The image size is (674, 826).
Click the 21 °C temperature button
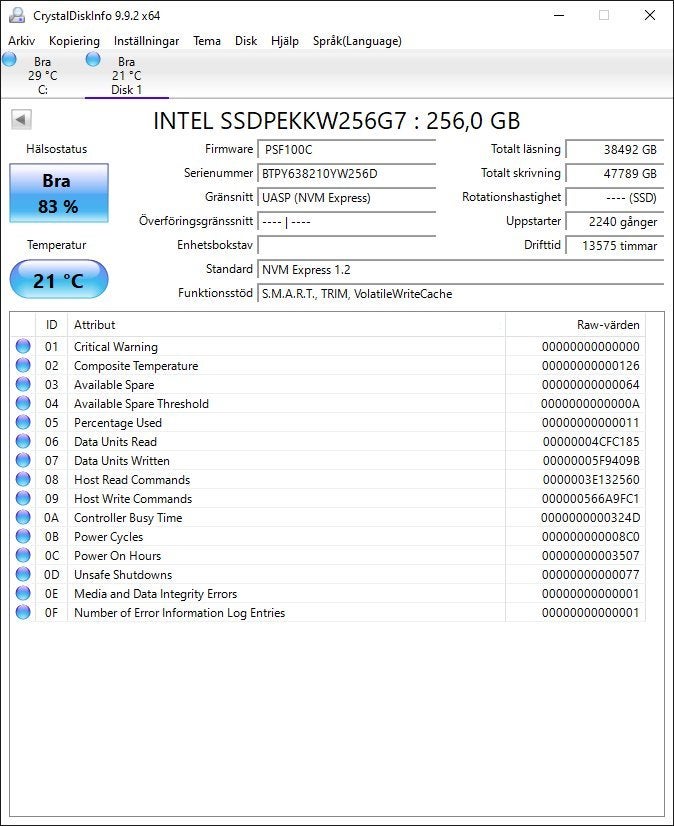(x=59, y=279)
